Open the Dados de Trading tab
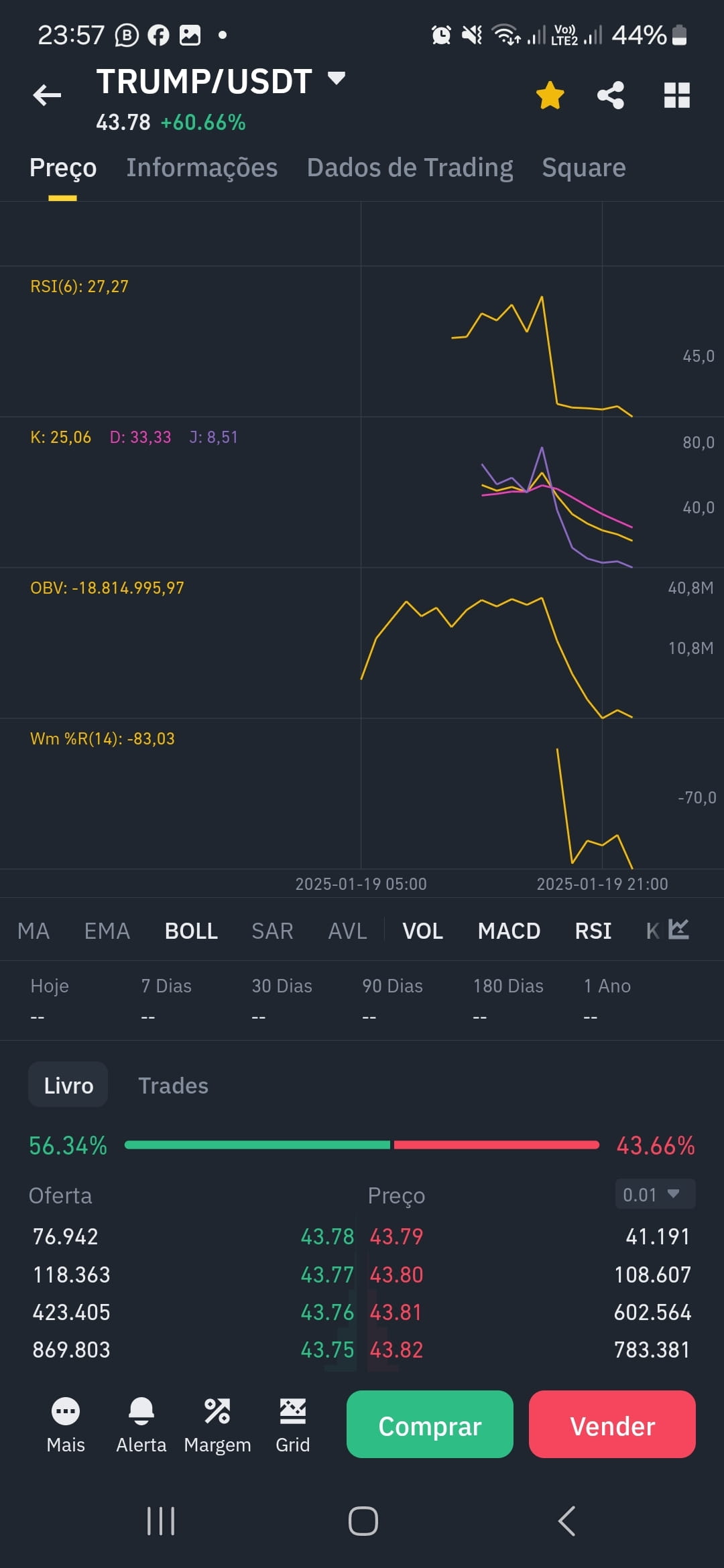This screenshot has height=1568, width=724. (x=410, y=168)
